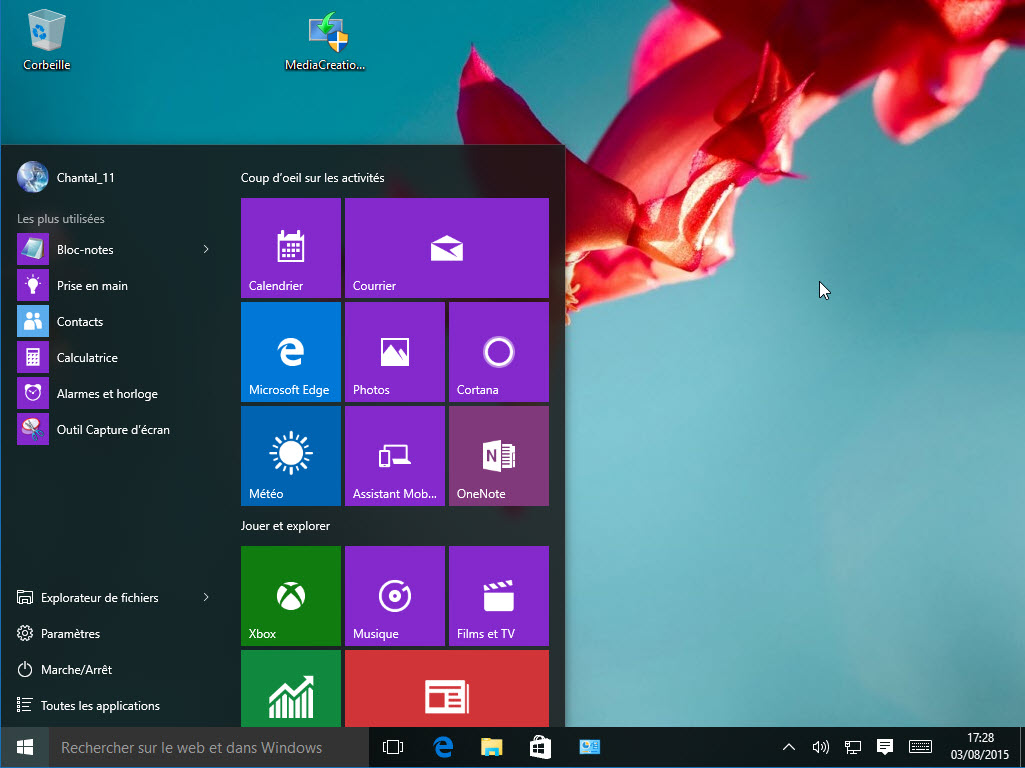Image resolution: width=1025 pixels, height=768 pixels.
Task: Open Store from the taskbar
Action: pyautogui.click(x=540, y=747)
